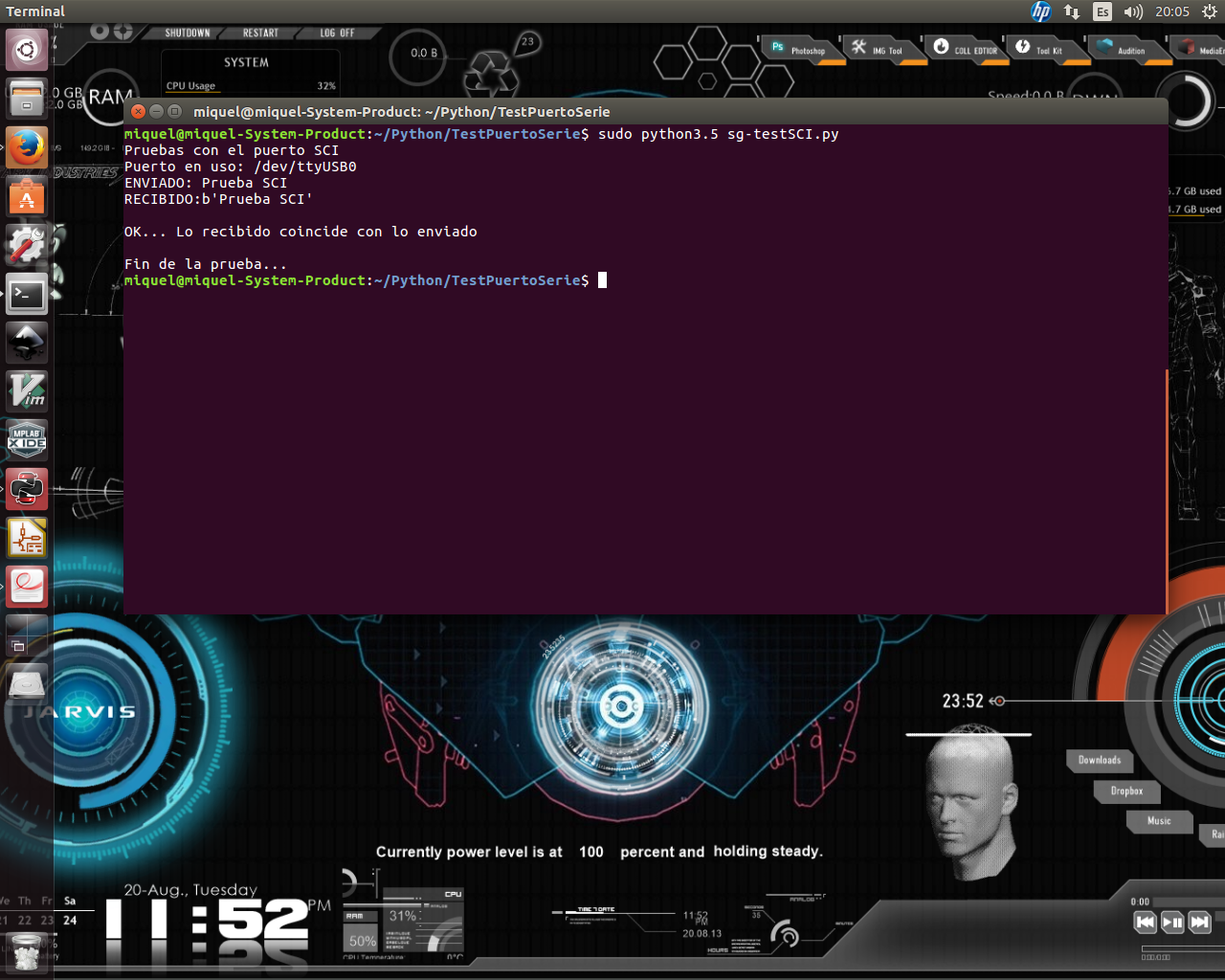Open the Ubuntu Dash home launcher
Image resolution: width=1225 pixels, height=980 pixels.
pyautogui.click(x=27, y=49)
